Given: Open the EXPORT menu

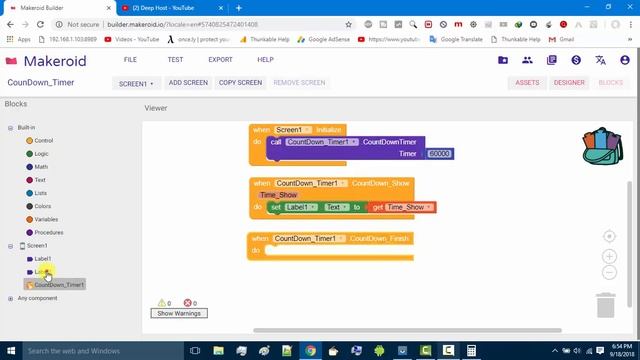Looking at the screenshot, I should [220, 60].
